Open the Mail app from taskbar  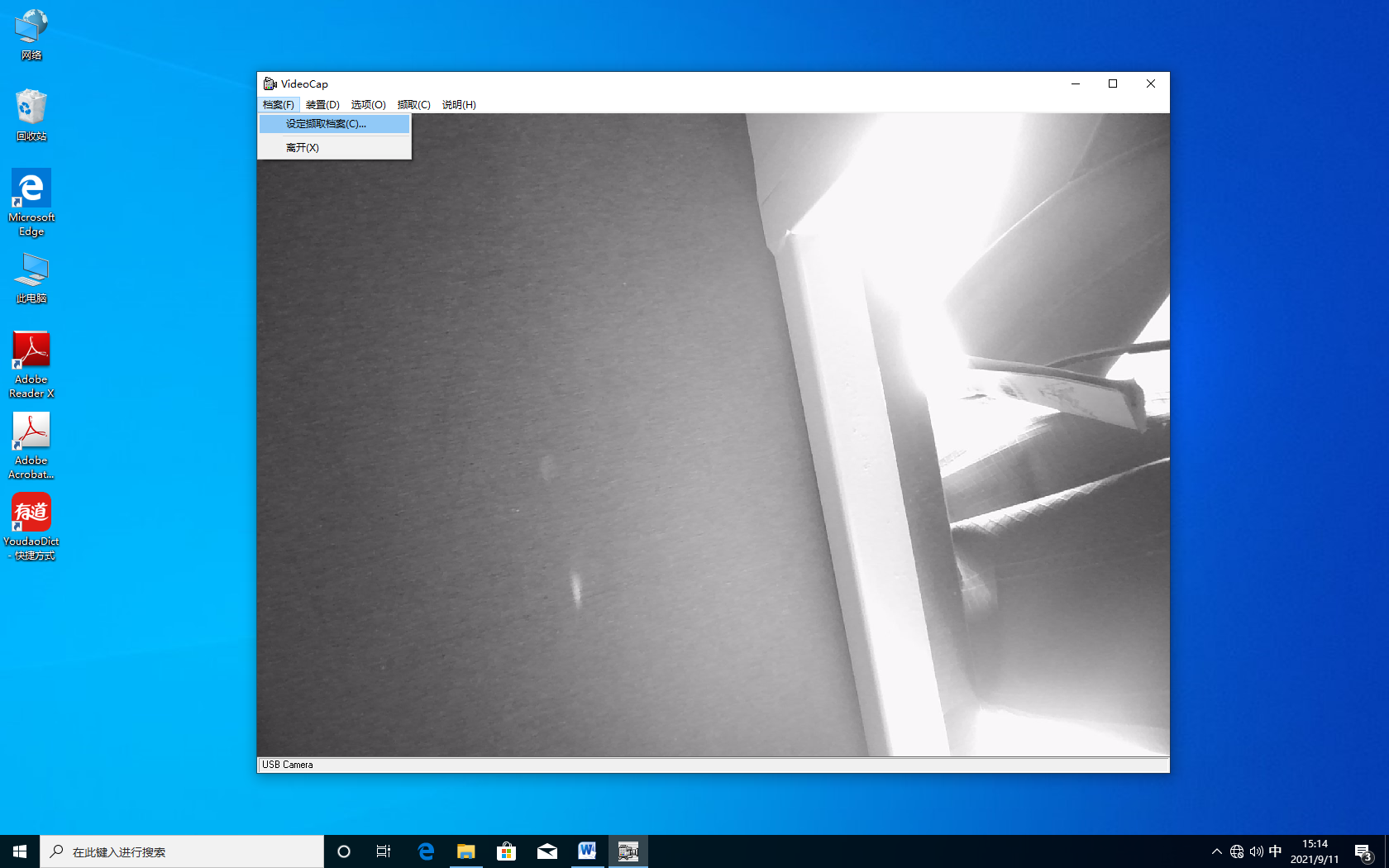tap(547, 851)
